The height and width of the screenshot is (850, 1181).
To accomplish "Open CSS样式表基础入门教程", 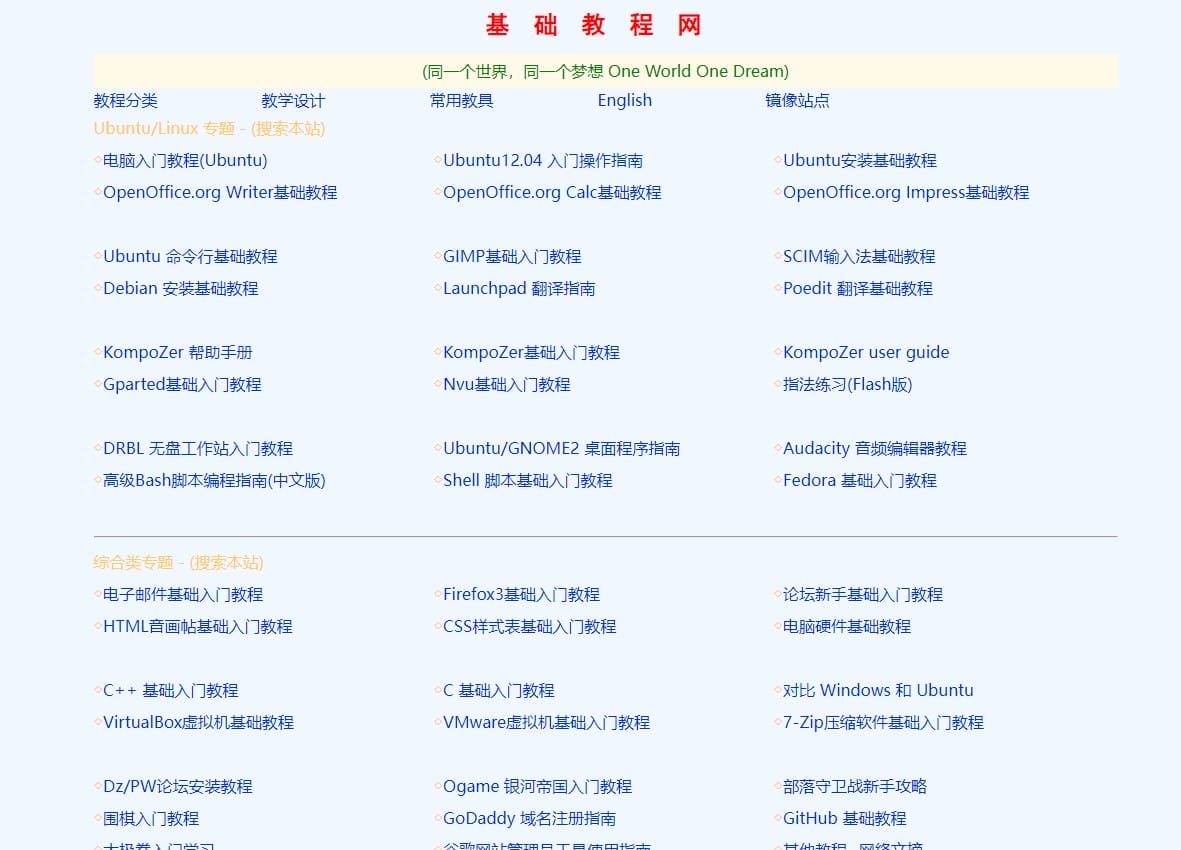I will 529,626.
